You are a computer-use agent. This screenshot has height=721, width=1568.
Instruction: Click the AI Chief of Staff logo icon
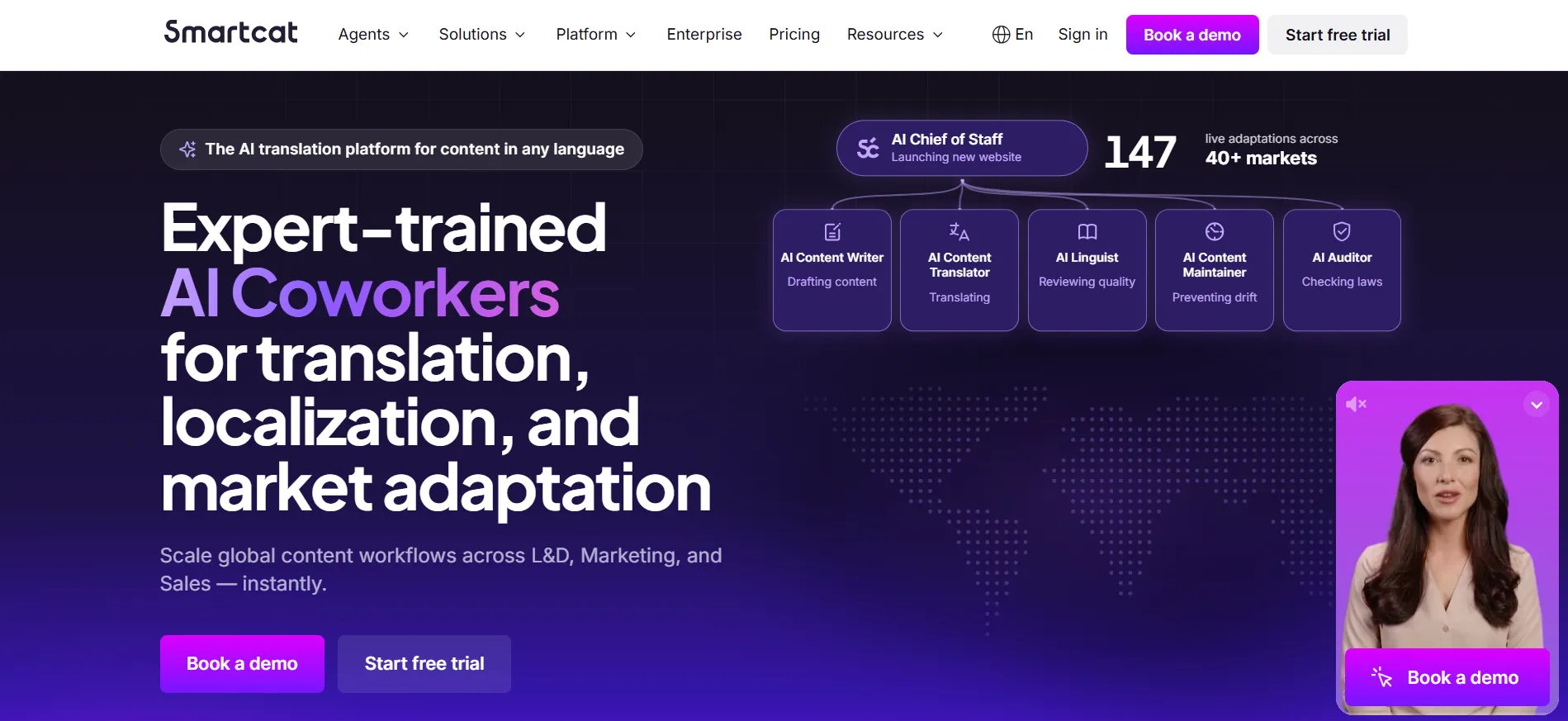[x=868, y=148]
